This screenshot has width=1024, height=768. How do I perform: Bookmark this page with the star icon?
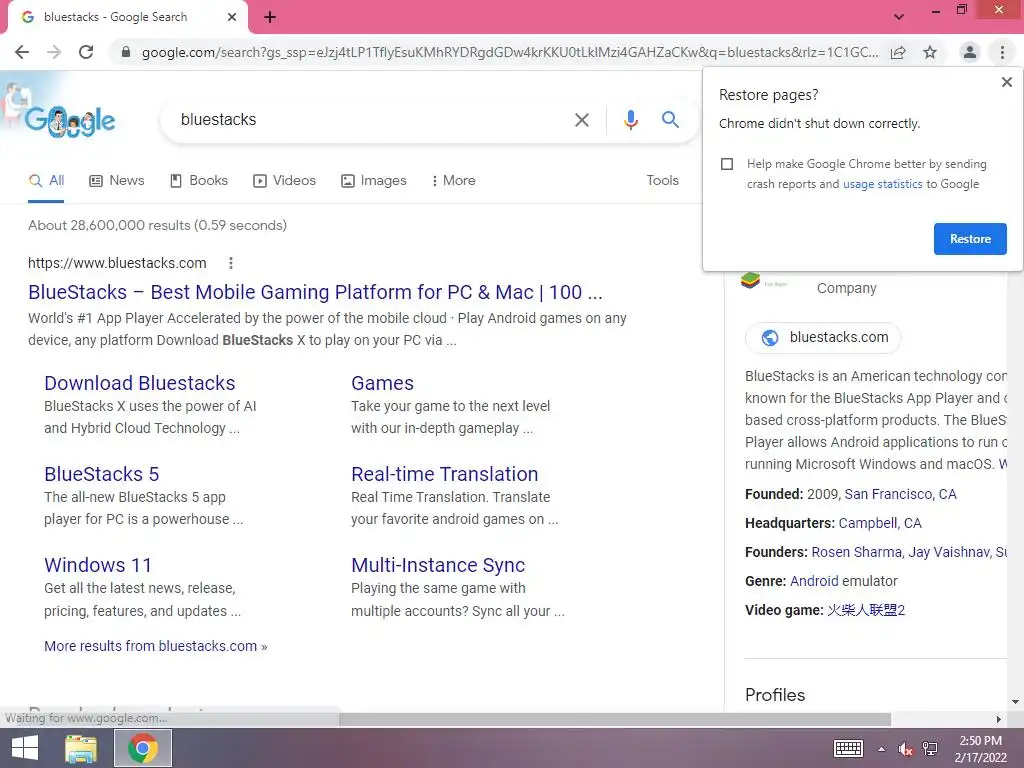[x=930, y=52]
